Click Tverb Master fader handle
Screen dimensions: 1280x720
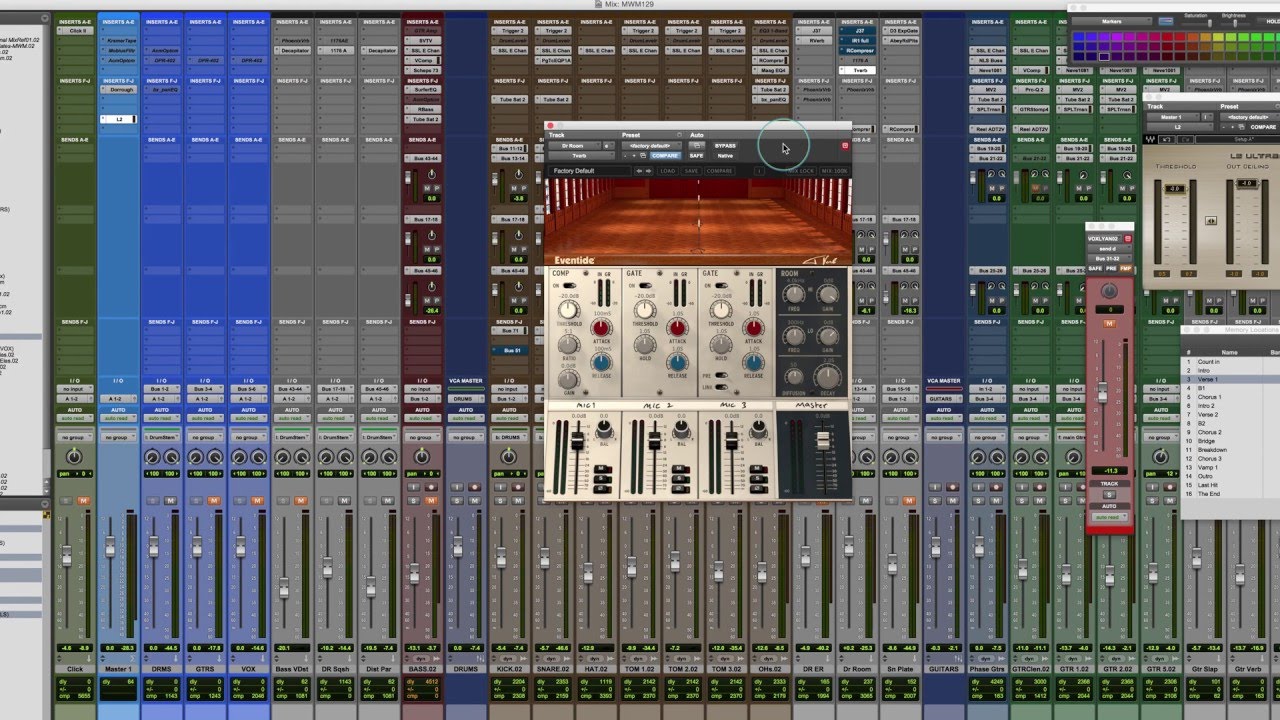coord(823,440)
